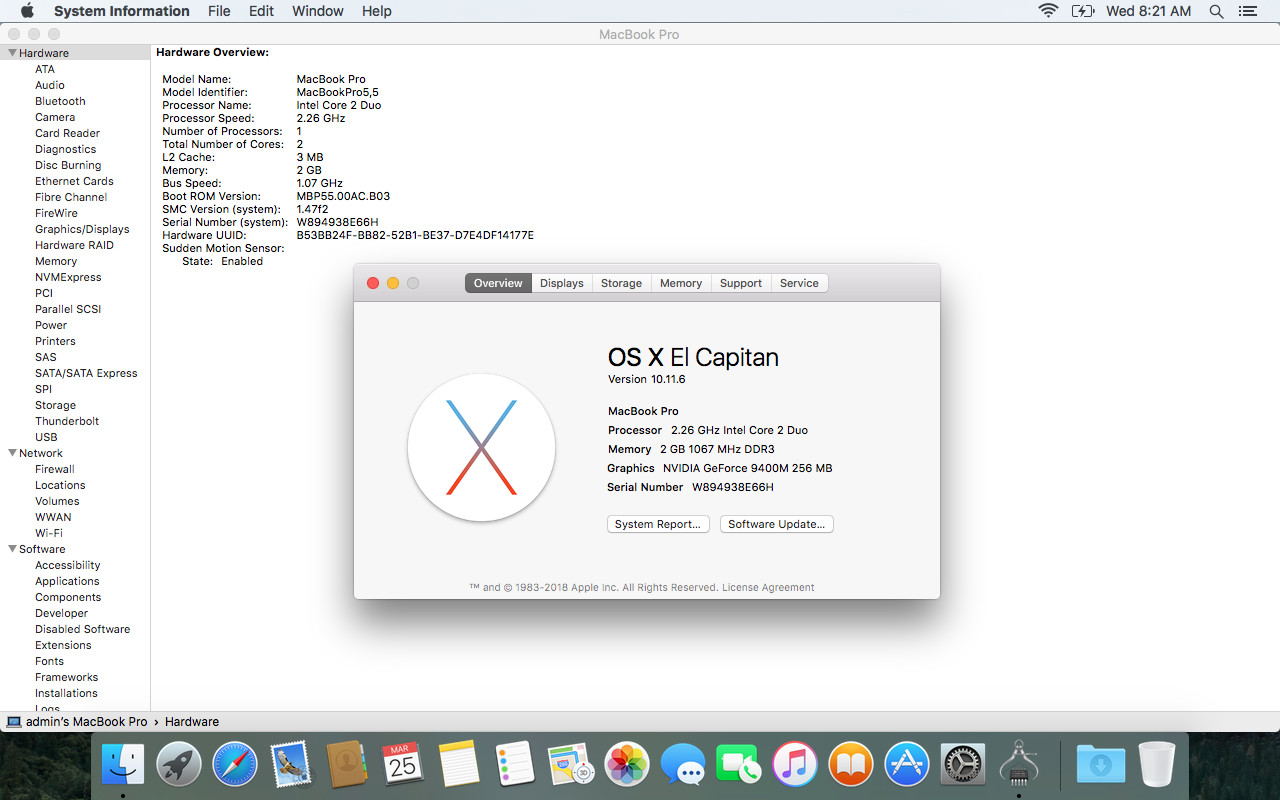Launch Launchpad from the Dock
1280x800 pixels.
click(179, 765)
